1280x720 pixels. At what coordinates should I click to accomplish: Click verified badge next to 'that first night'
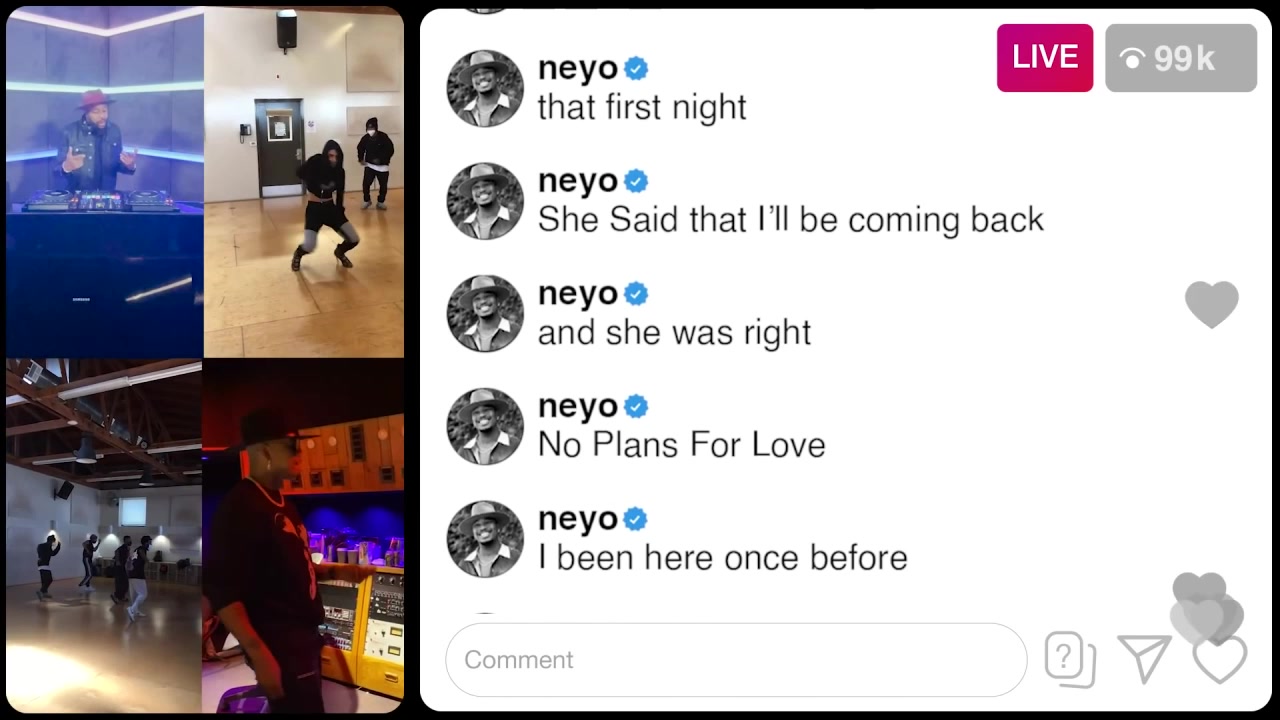tap(636, 69)
